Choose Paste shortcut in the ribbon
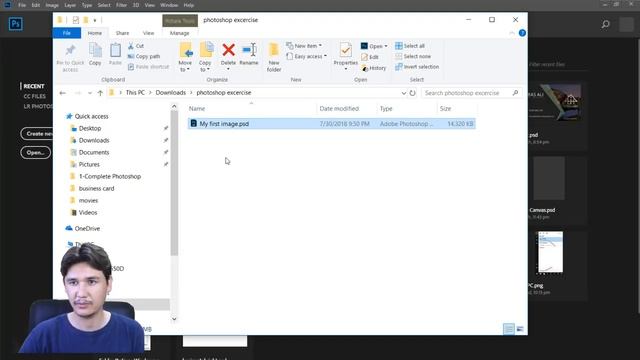 tap(149, 67)
